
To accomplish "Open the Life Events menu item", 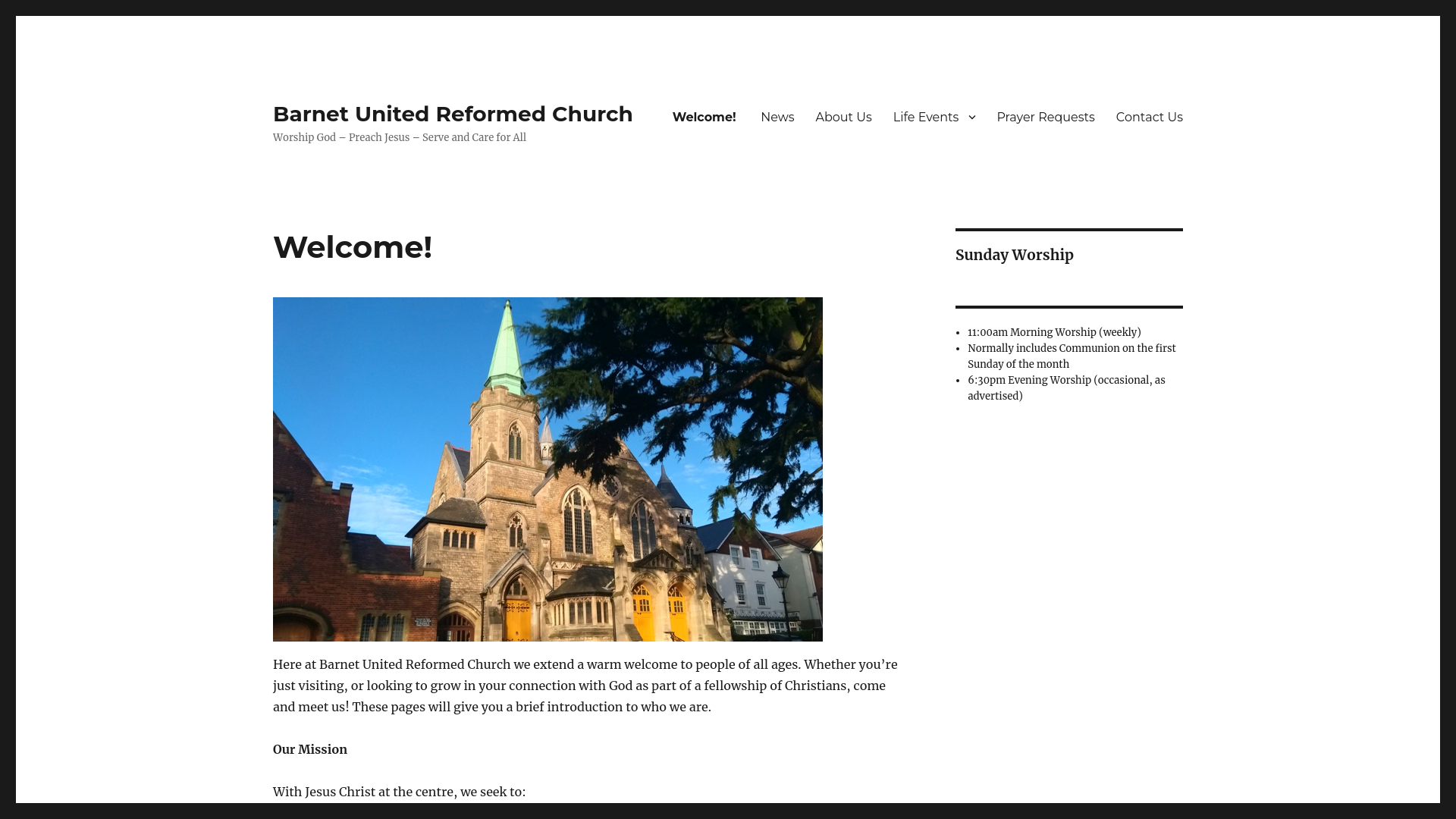I will point(925,117).
